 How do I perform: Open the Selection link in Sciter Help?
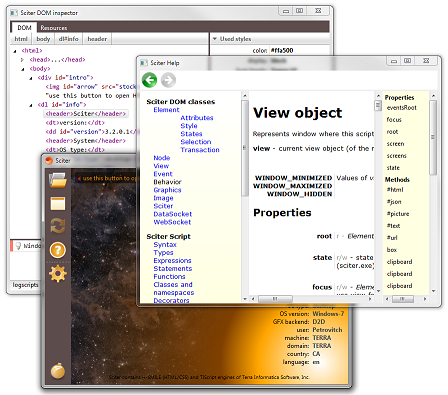pos(196,142)
